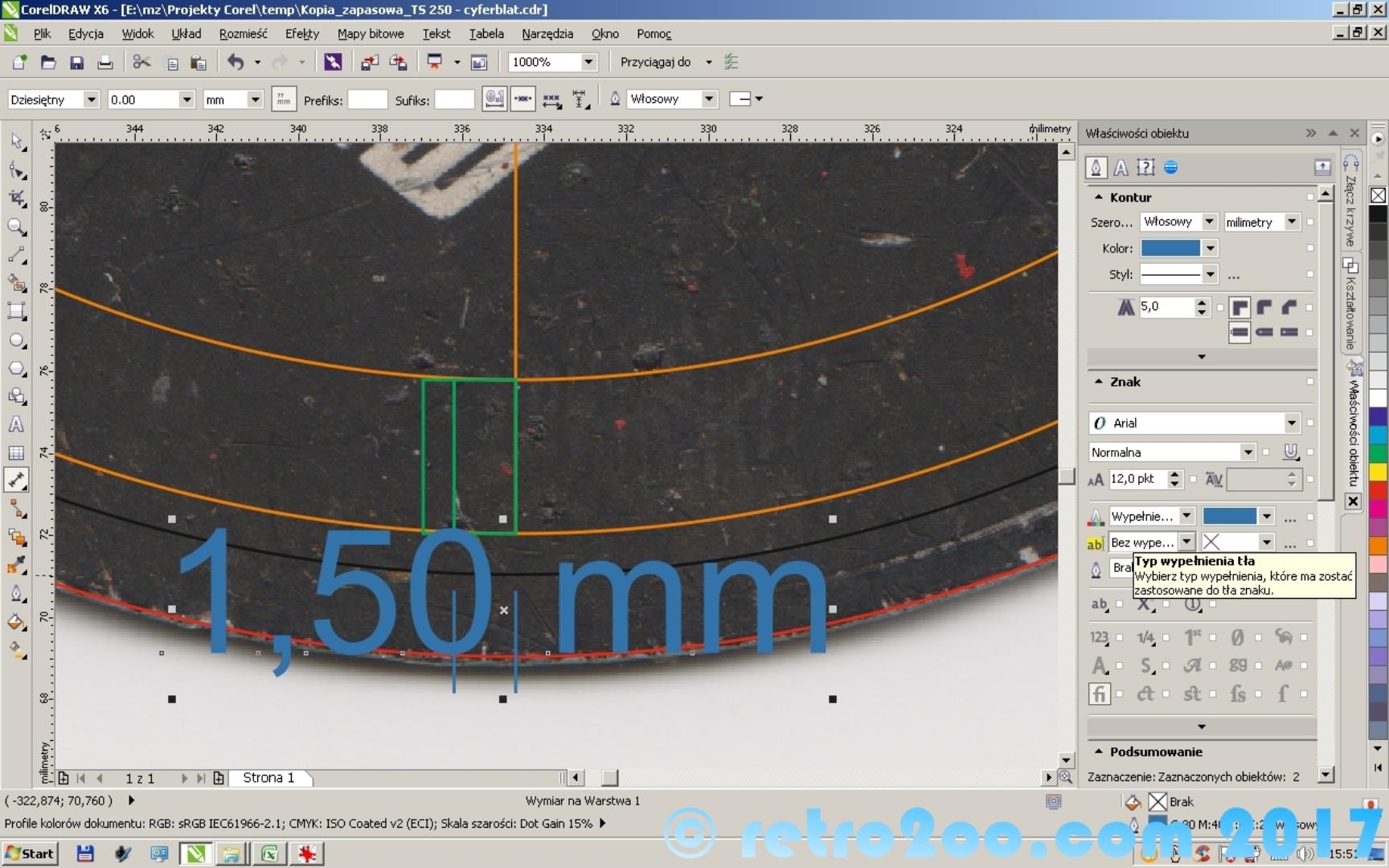Open the Arial font dropdown
This screenshot has height=868, width=1389.
(x=1291, y=423)
